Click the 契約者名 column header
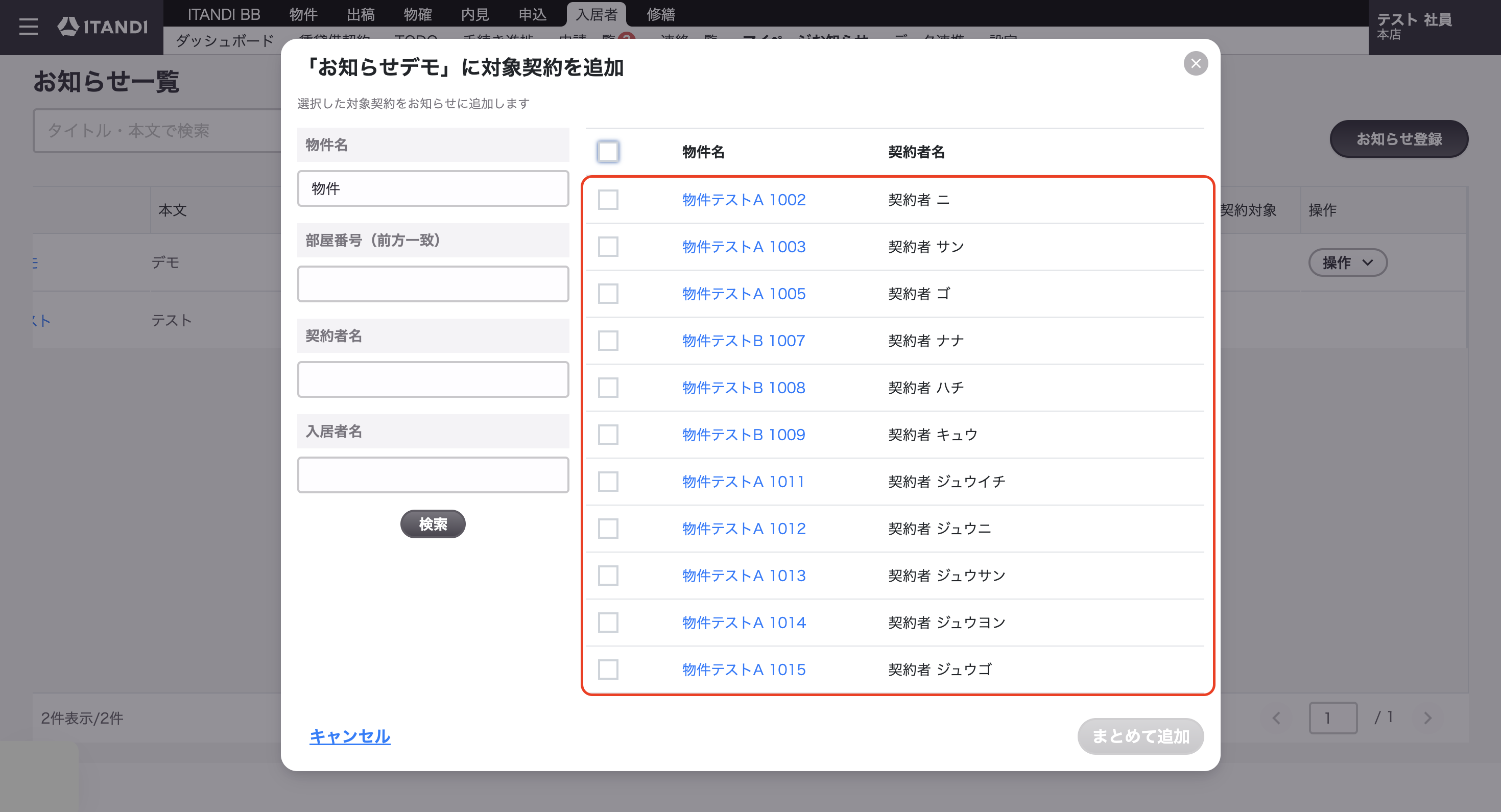 916,152
